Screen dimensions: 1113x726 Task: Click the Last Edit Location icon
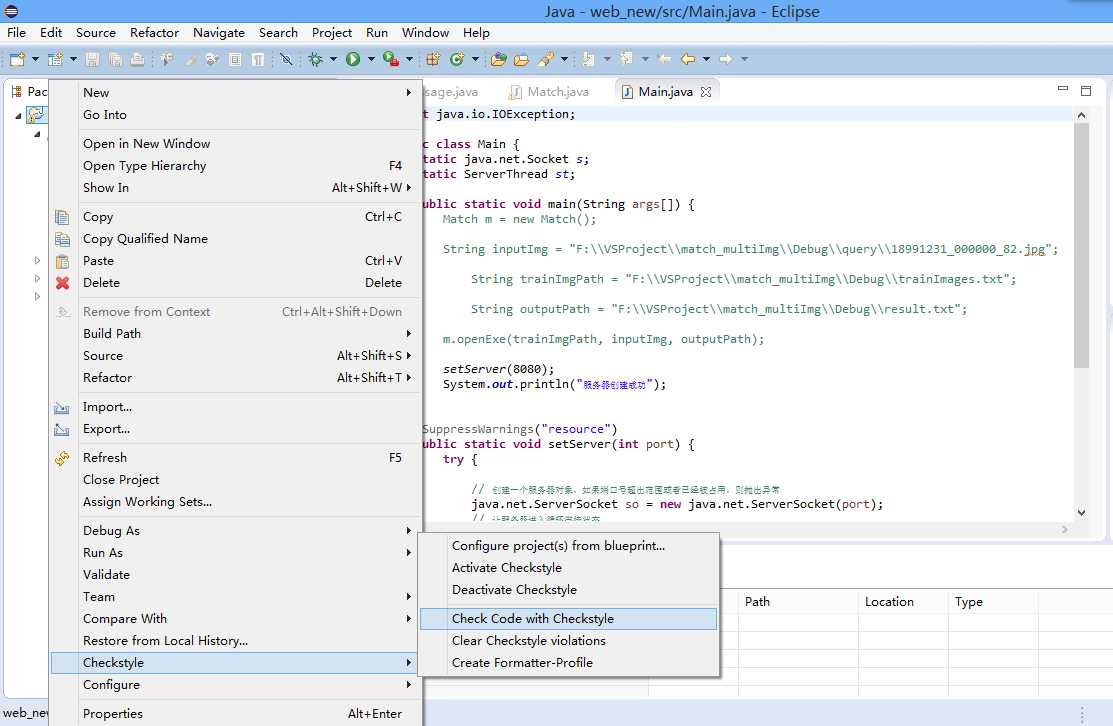tap(664, 60)
